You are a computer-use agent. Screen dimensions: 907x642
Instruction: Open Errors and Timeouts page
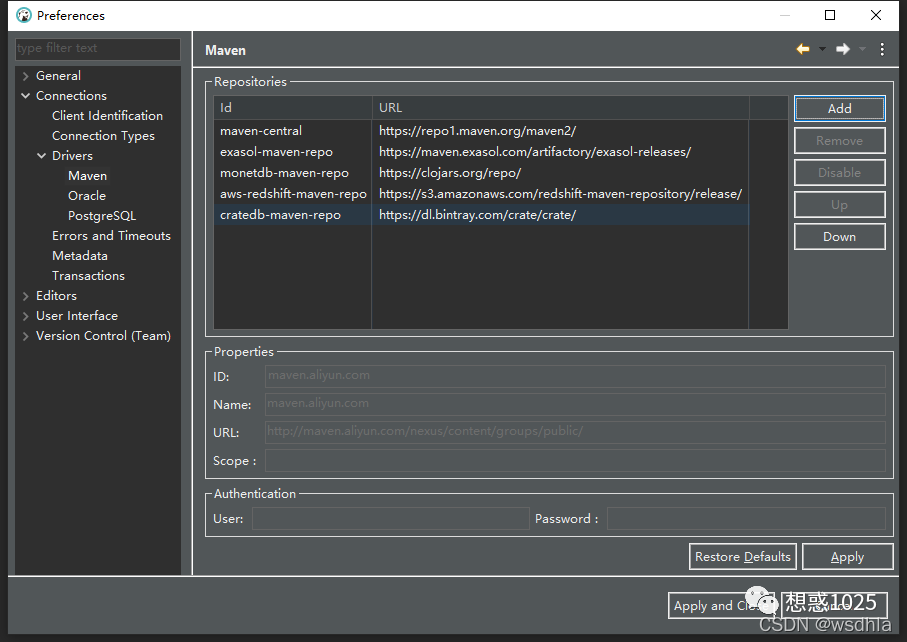point(111,236)
